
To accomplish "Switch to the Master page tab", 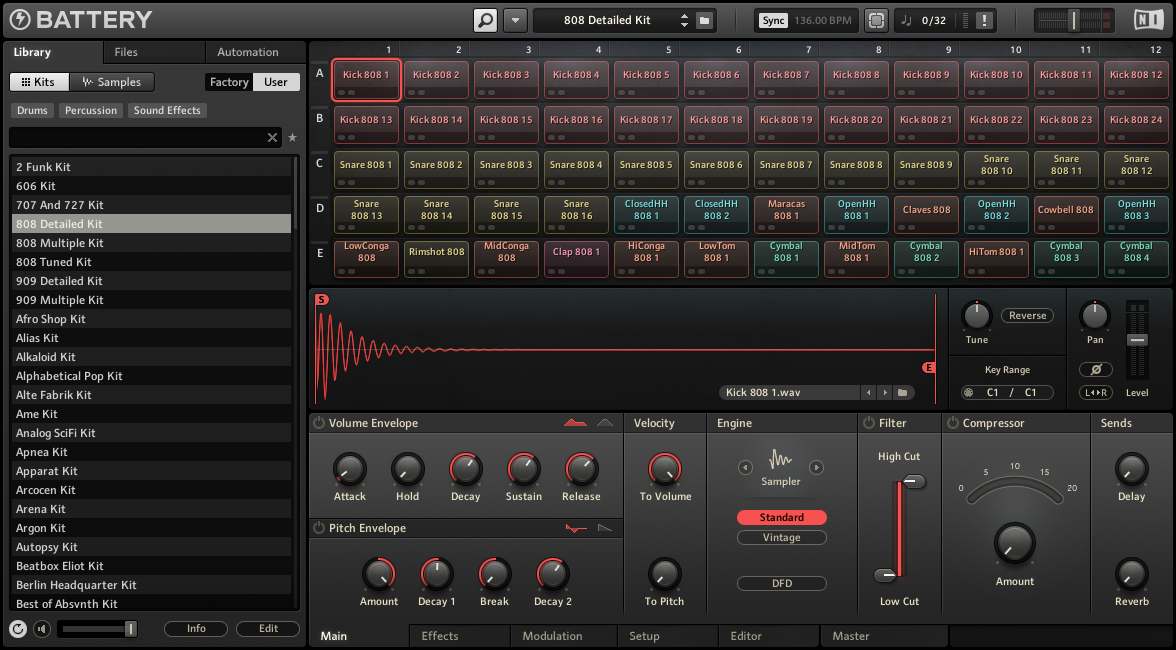I will (x=884, y=636).
